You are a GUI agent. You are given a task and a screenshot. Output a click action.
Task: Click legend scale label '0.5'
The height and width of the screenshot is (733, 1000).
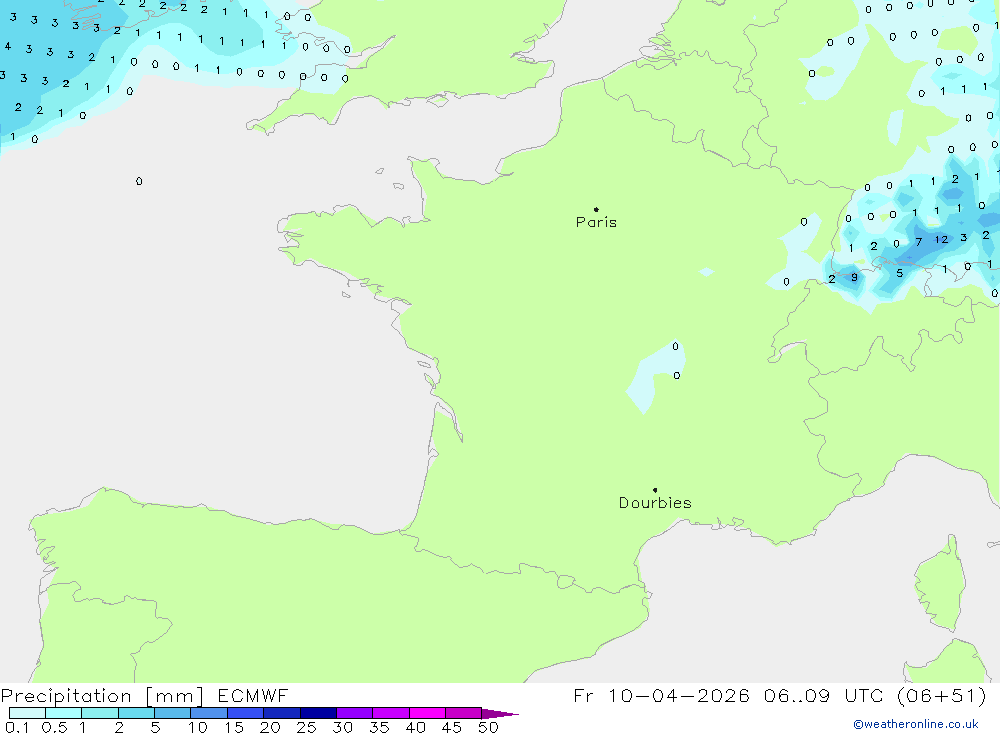[x=54, y=727]
